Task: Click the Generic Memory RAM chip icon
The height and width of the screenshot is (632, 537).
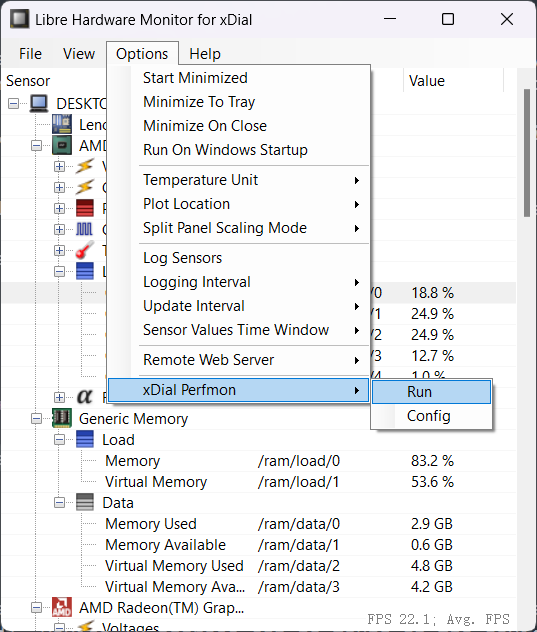Action: click(62, 418)
